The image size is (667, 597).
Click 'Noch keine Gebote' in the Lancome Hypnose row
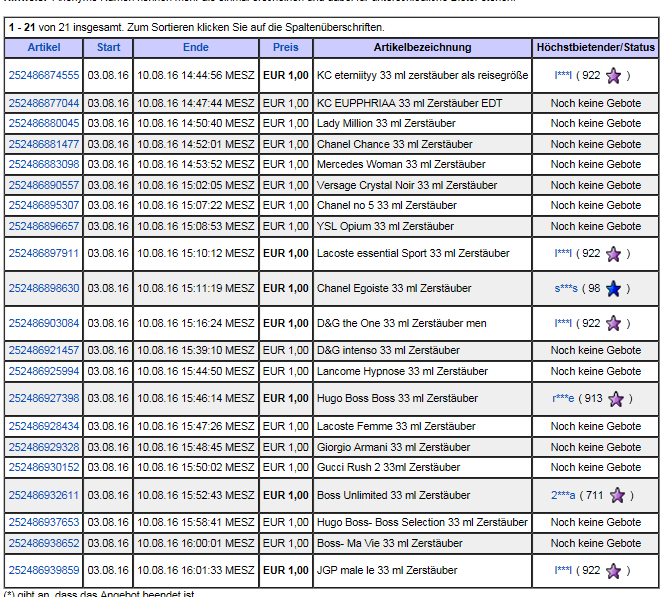pos(596,371)
